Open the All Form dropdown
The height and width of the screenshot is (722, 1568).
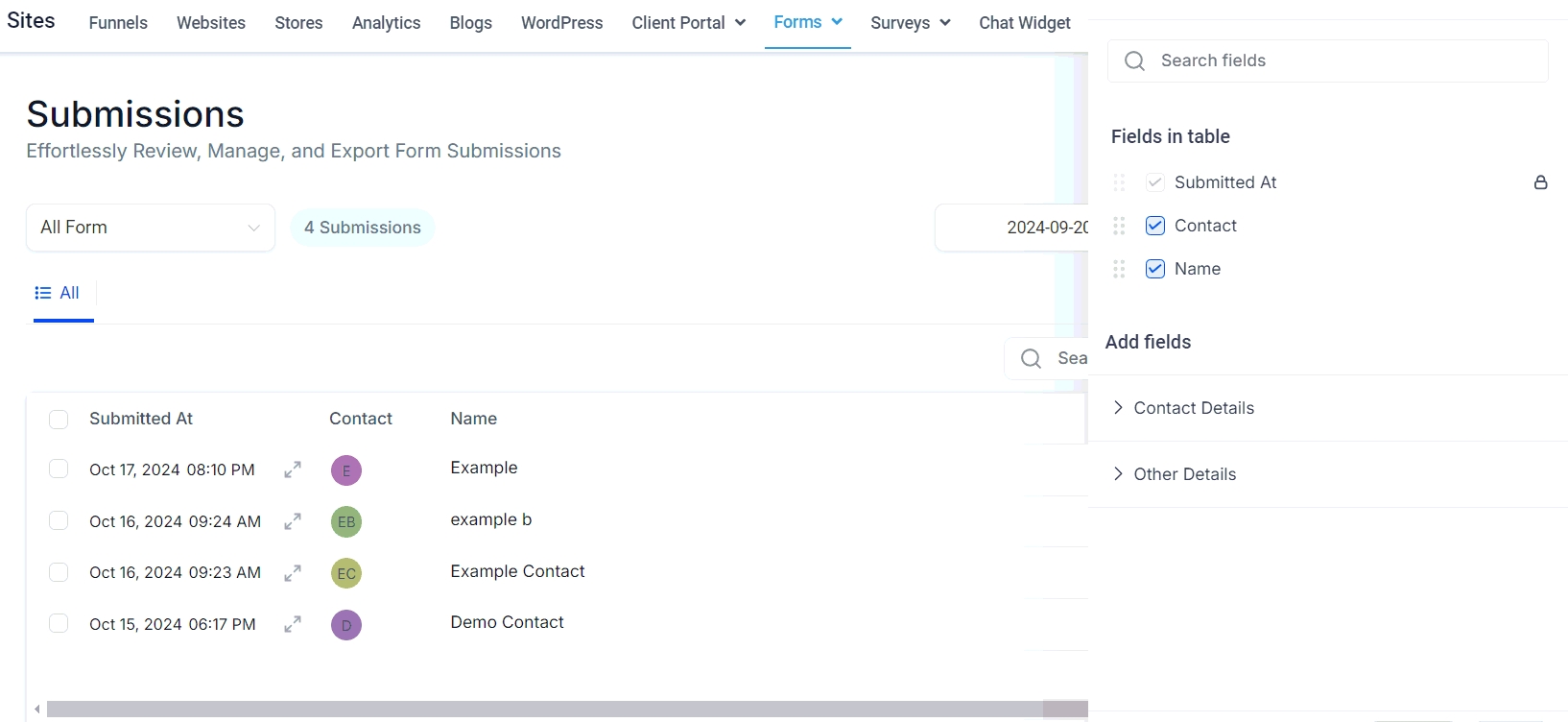[151, 228]
